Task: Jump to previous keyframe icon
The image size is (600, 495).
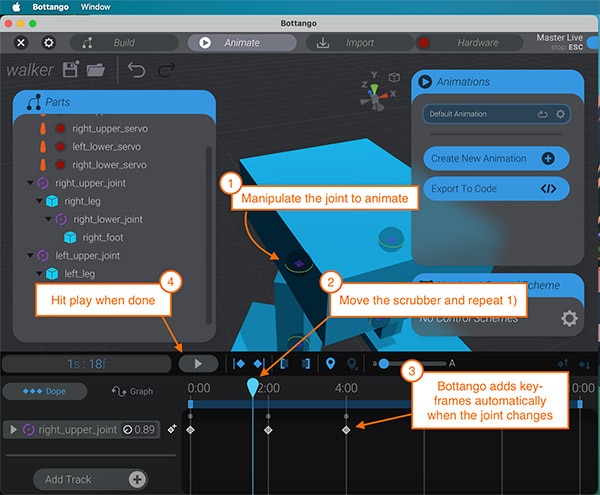Action: pyautogui.click(x=240, y=364)
